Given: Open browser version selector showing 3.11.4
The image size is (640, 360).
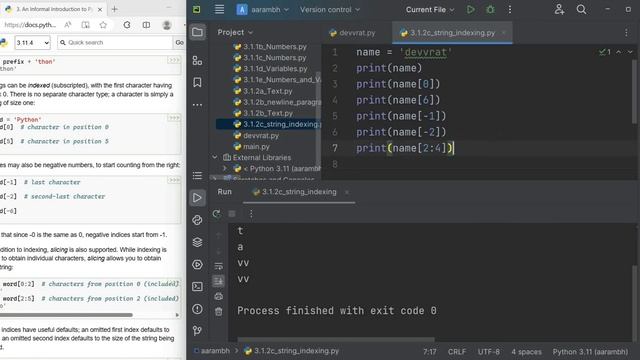Looking at the screenshot, I should coord(32,42).
